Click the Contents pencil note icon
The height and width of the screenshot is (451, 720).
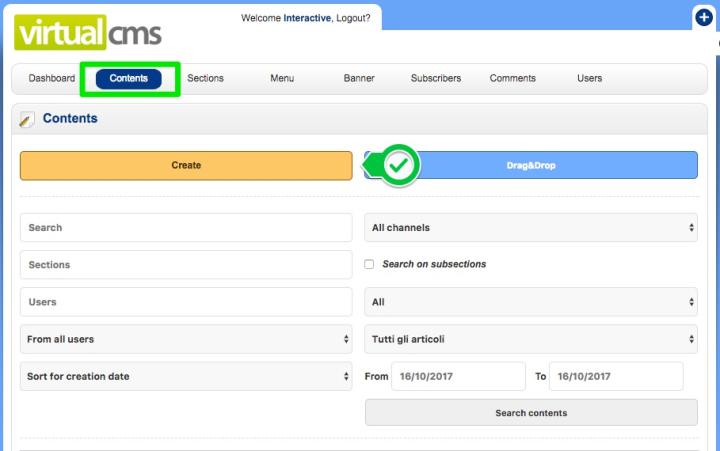click(x=27, y=119)
